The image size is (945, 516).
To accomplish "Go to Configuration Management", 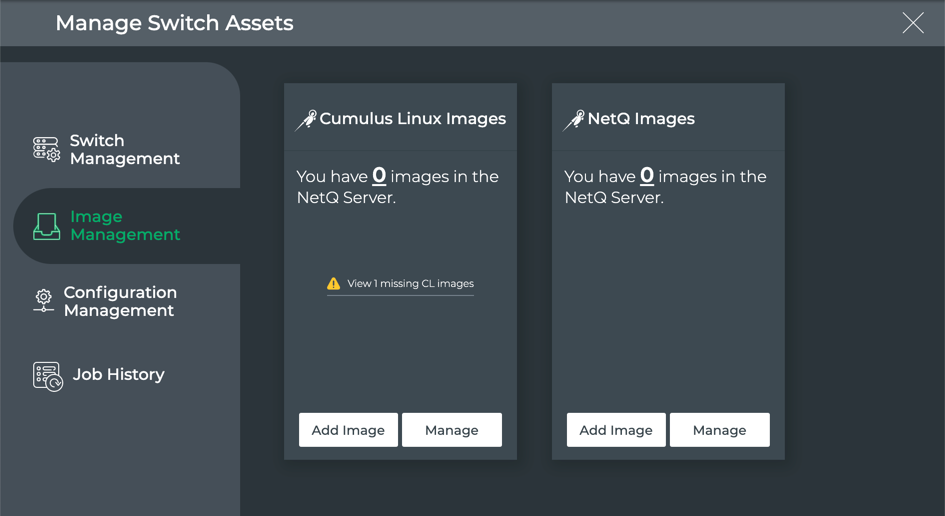I will pos(120,301).
